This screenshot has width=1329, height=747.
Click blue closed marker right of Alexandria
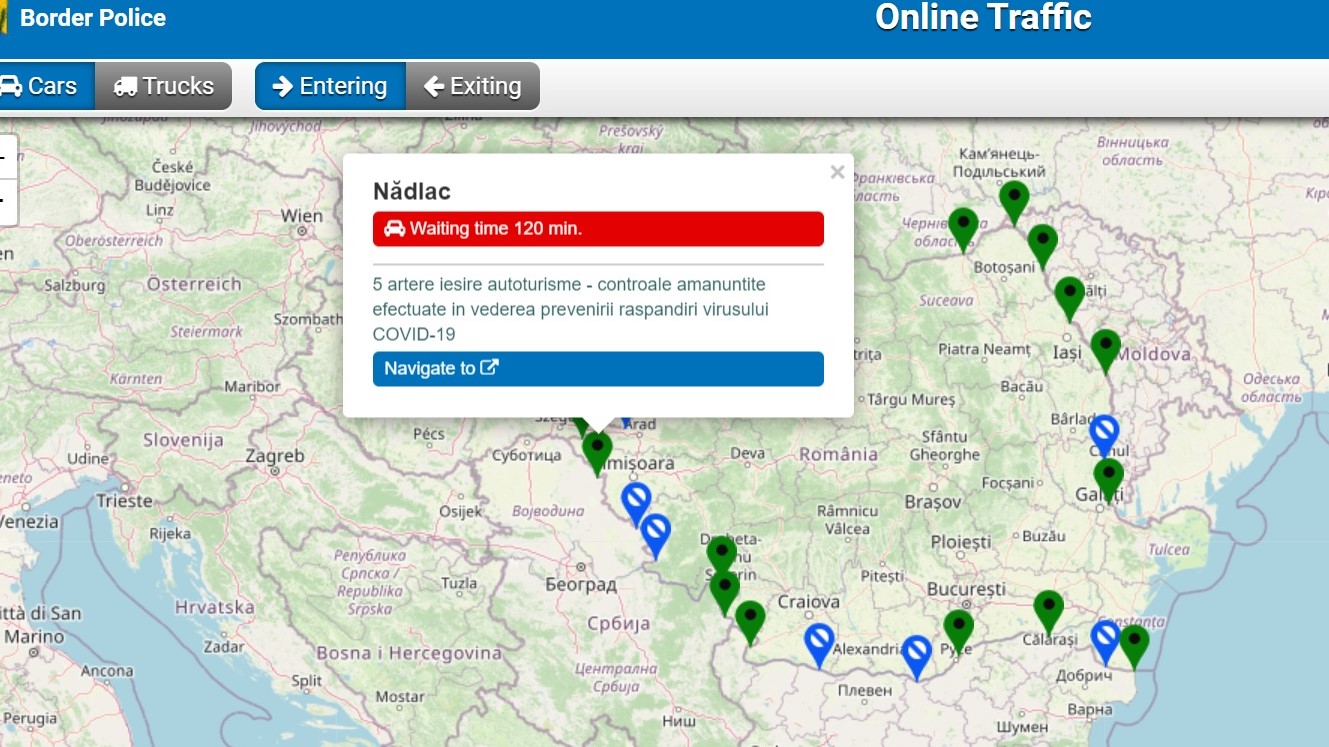[916, 653]
